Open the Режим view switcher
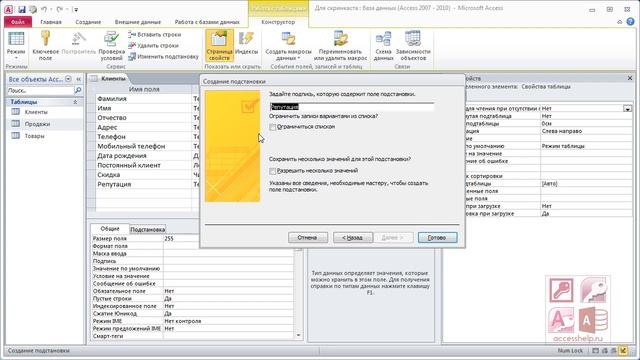Image resolution: width=640 pixels, height=360 pixels. tap(16, 46)
